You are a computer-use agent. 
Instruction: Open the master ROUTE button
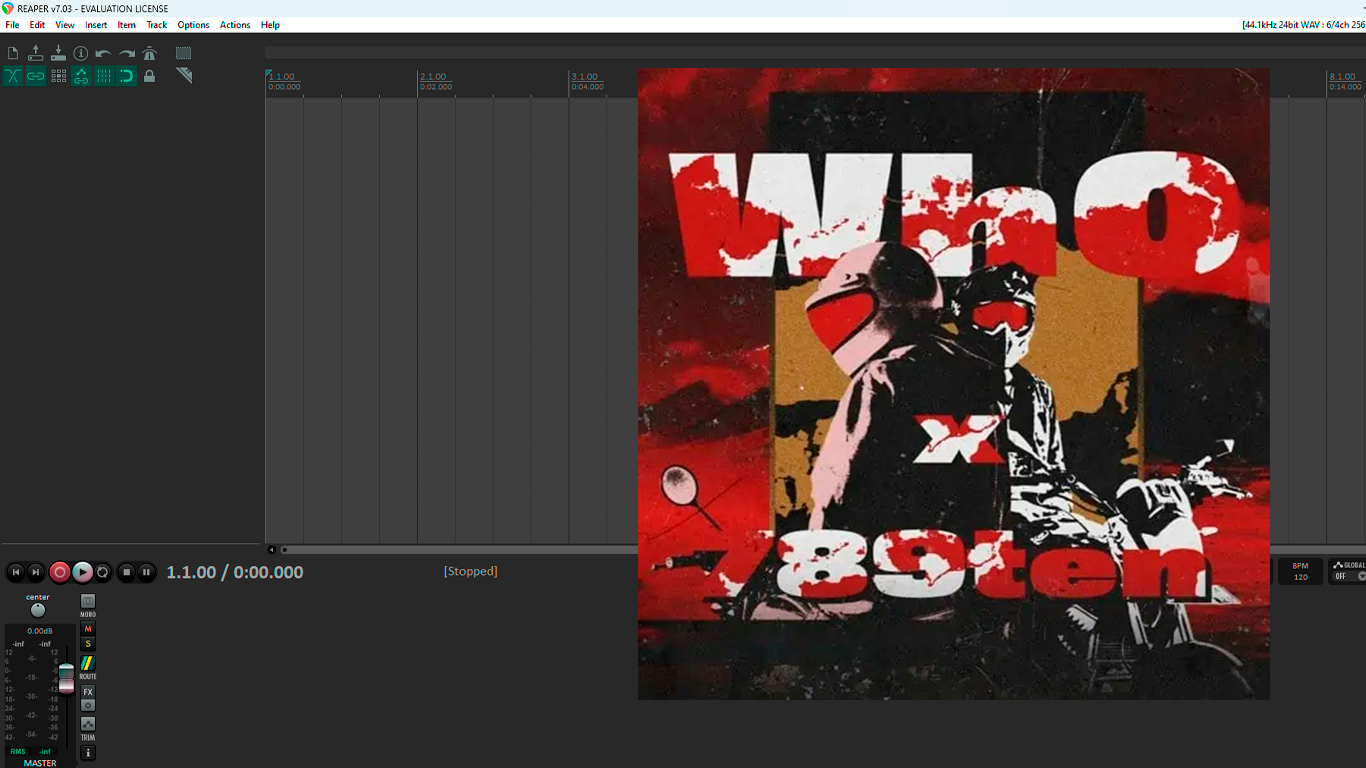[88, 663]
